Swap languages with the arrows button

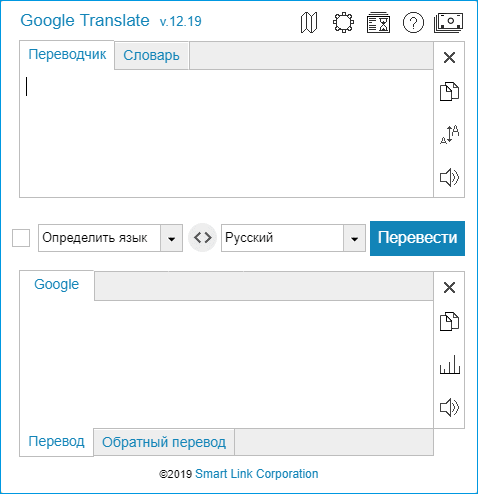click(202, 238)
